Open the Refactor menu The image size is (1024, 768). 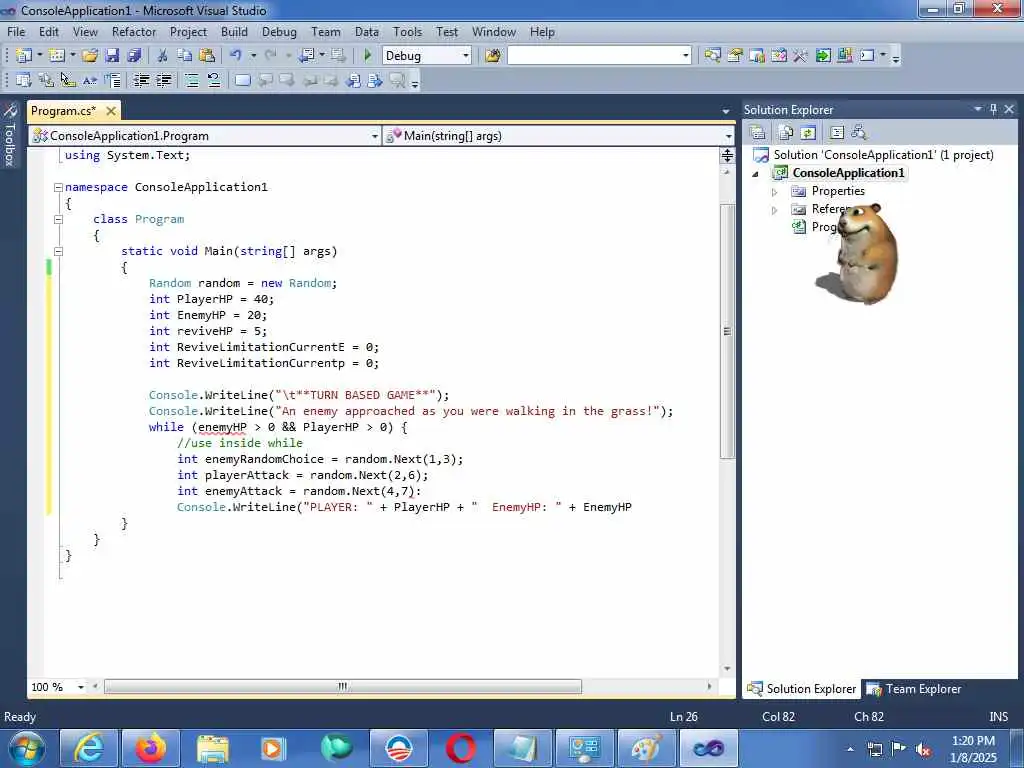point(134,31)
